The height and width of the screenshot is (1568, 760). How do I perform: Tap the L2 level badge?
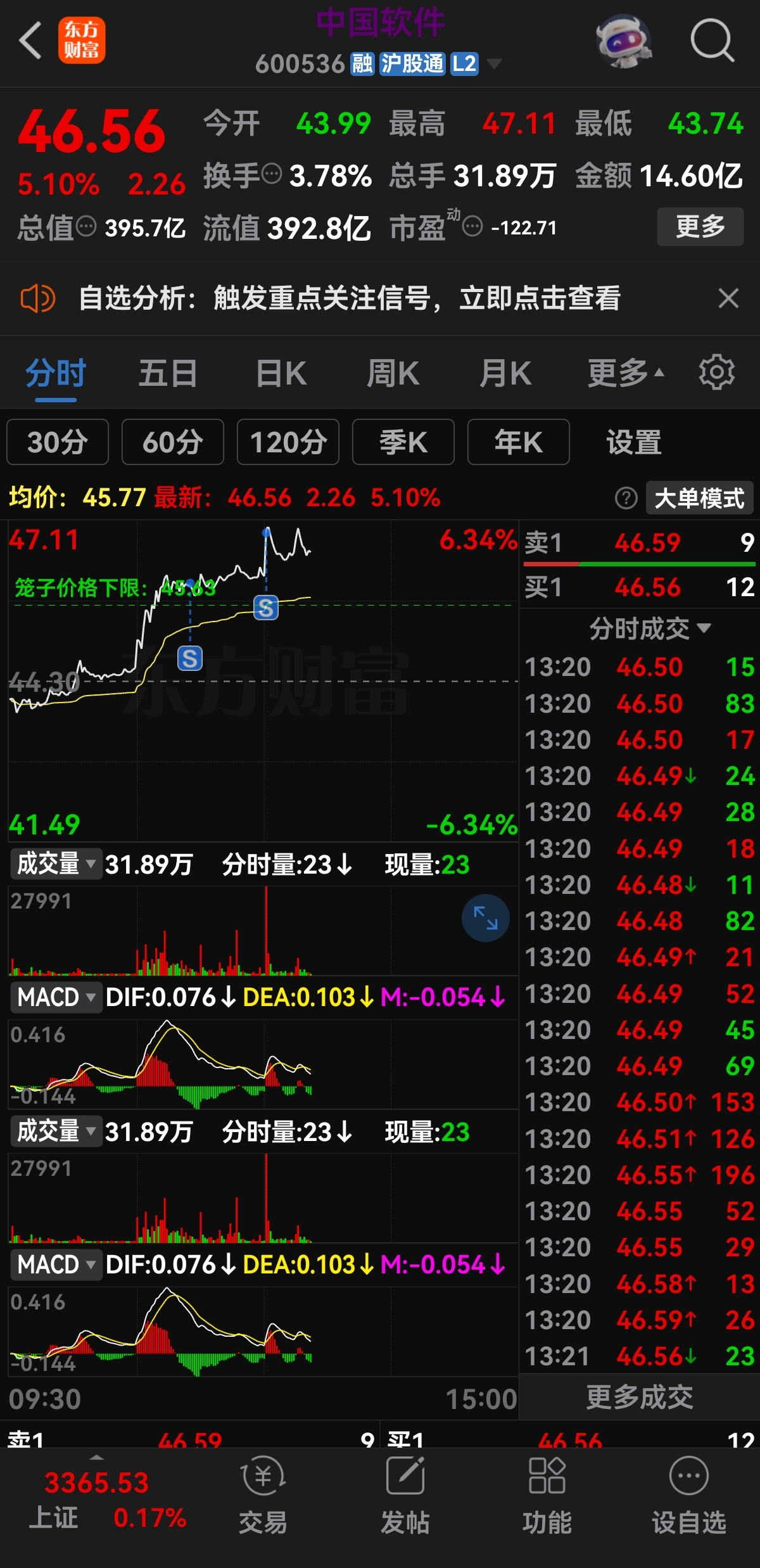pyautogui.click(x=464, y=64)
